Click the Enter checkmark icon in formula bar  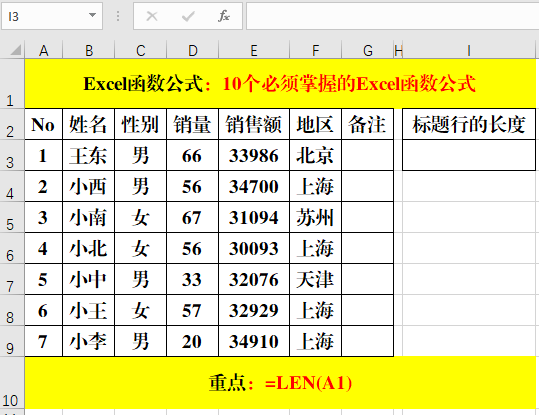click(x=188, y=16)
